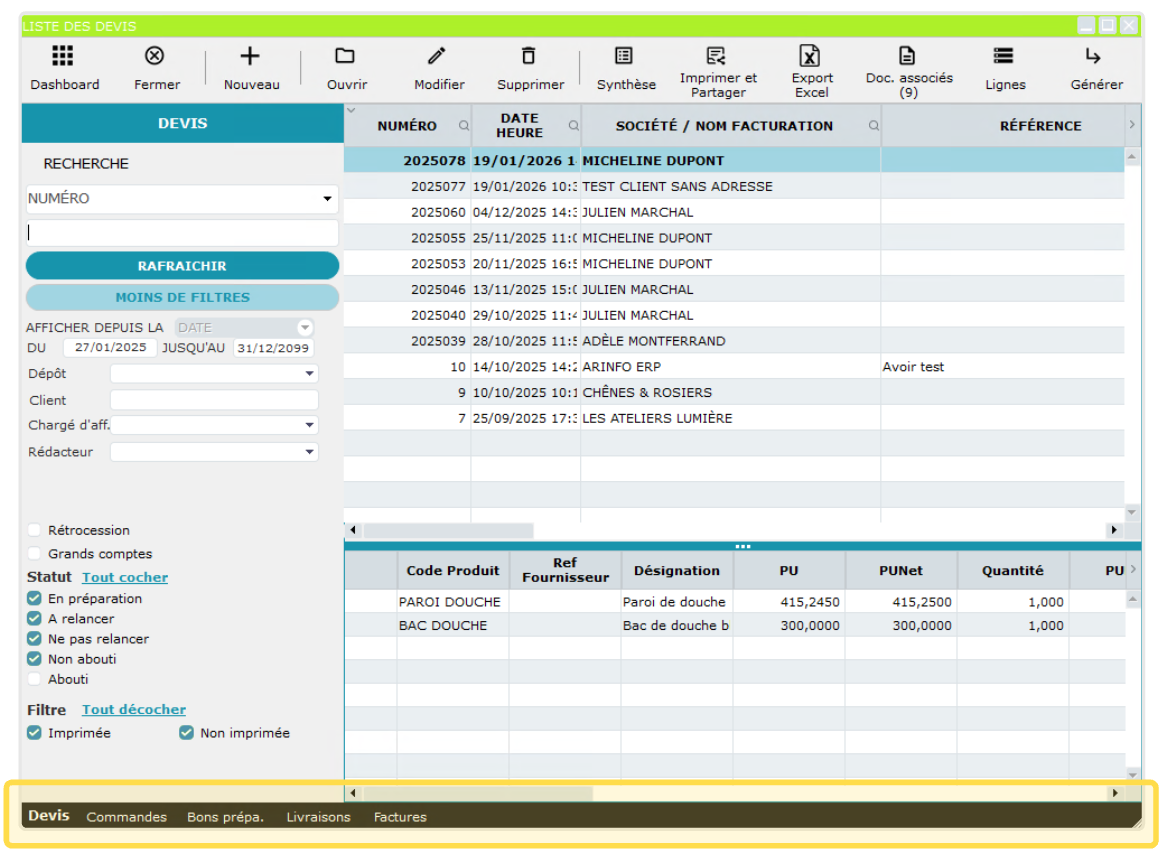Click the Ouvrir folder icon
1162x855 pixels.
pos(345,56)
